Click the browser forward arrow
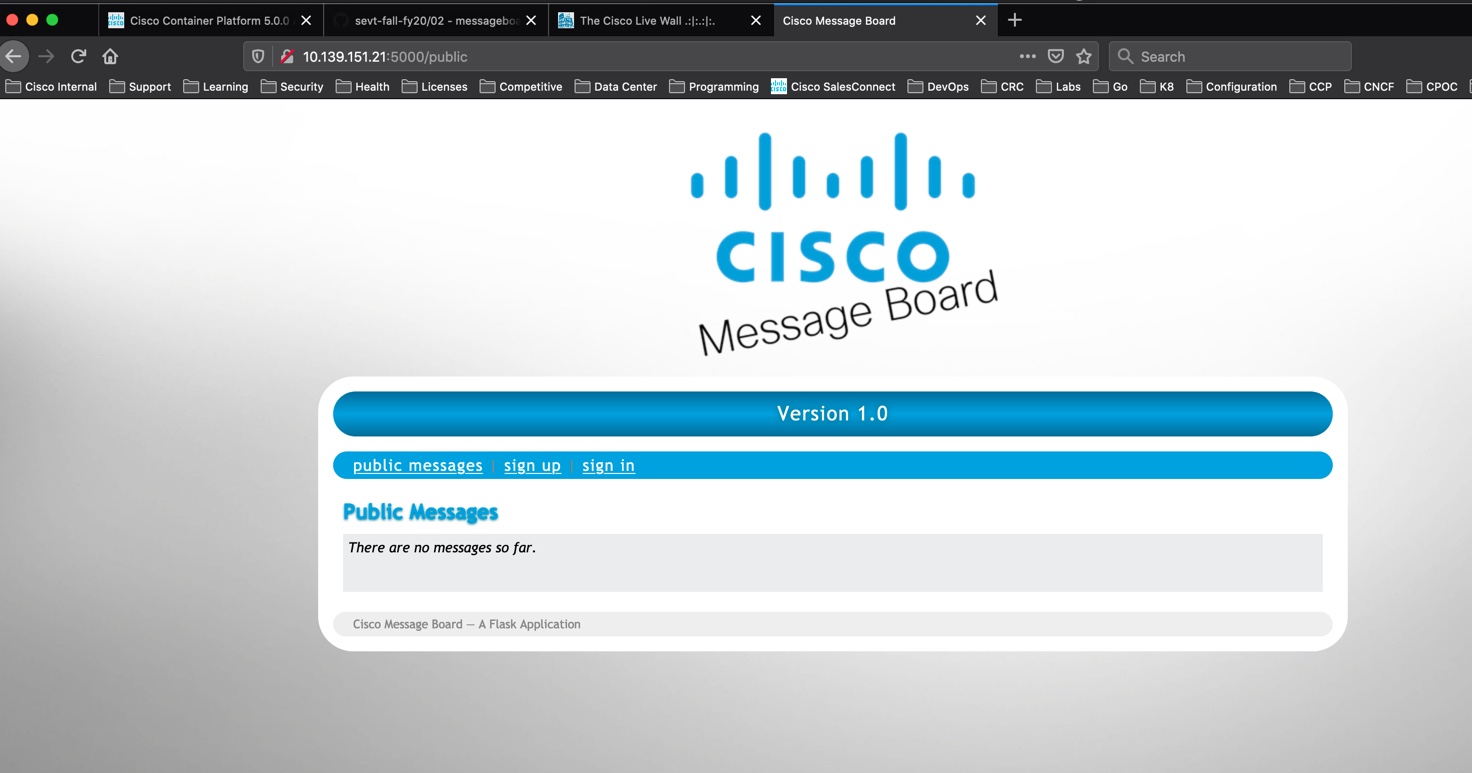This screenshot has height=773, width=1472. pyautogui.click(x=46, y=57)
